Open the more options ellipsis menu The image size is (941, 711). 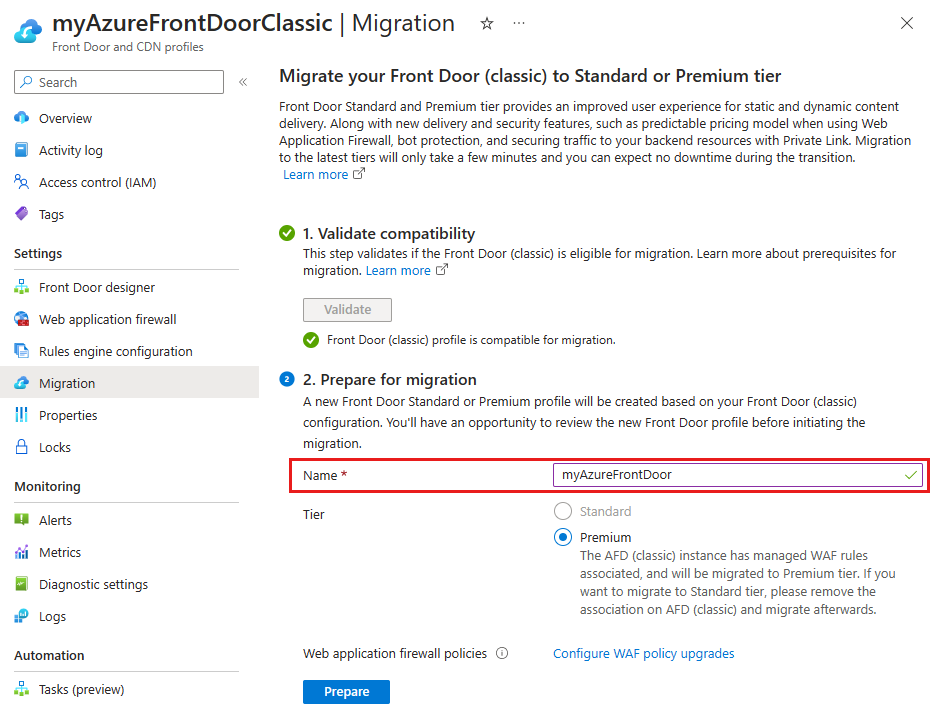tap(519, 23)
